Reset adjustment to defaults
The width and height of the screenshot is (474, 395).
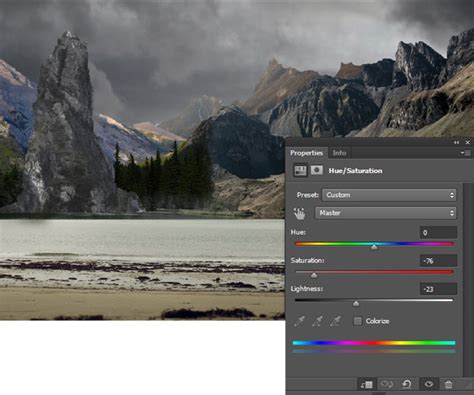[x=407, y=384]
